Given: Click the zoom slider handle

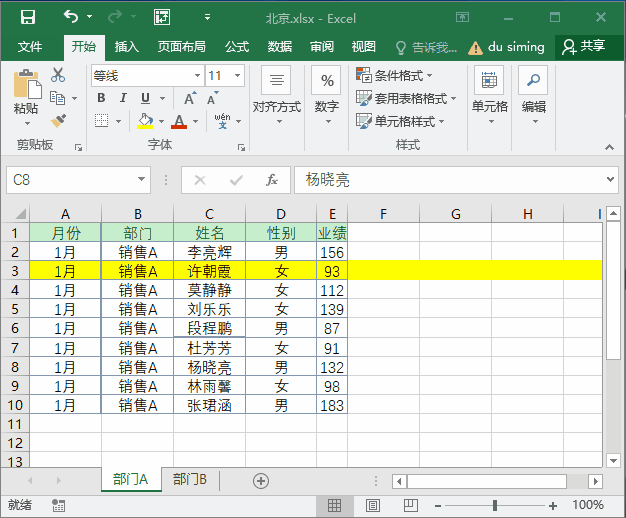Looking at the screenshot, I should tap(495, 506).
